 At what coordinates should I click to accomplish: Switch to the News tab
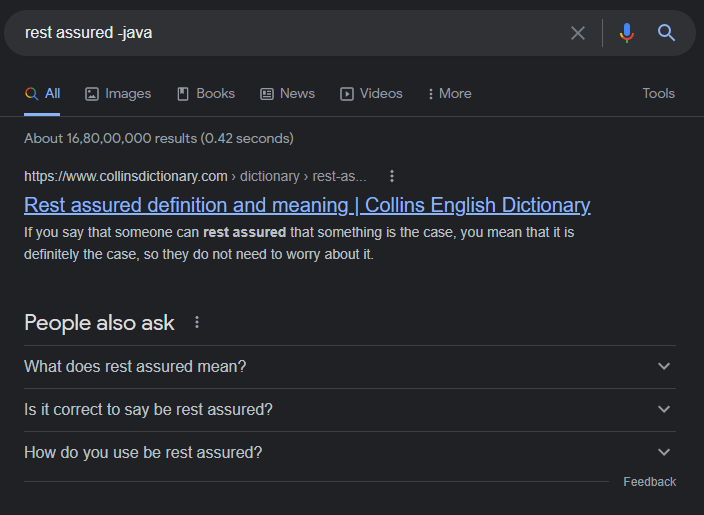pyautogui.click(x=287, y=94)
